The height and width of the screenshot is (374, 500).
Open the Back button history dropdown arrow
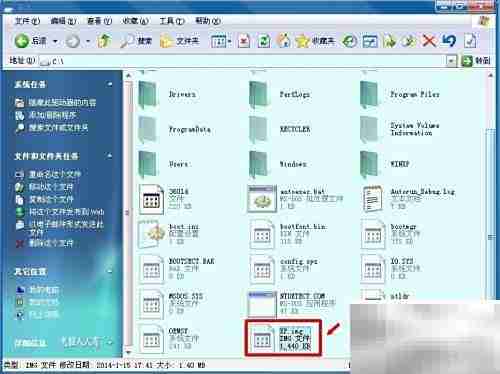point(55,41)
